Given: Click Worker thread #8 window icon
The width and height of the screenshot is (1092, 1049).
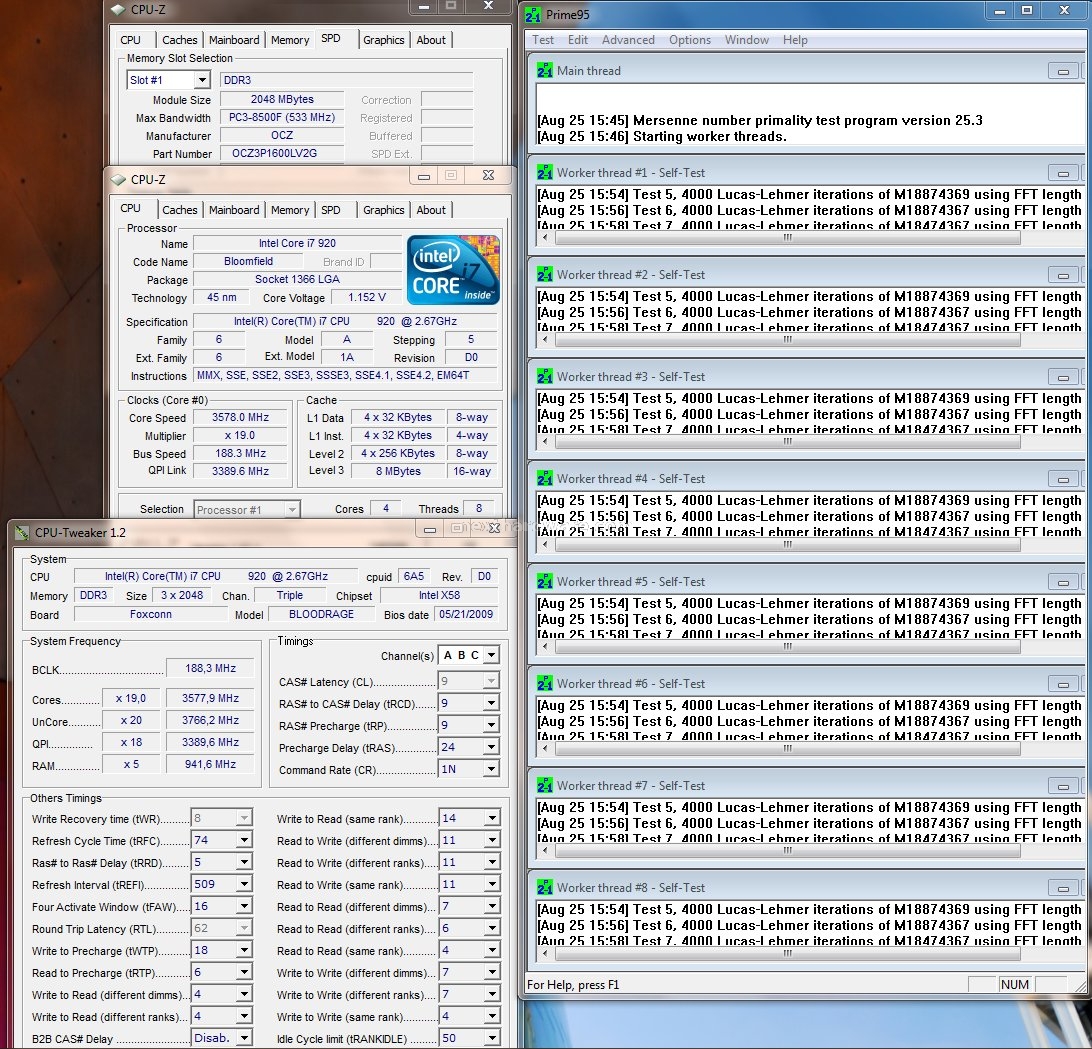Looking at the screenshot, I should (545, 887).
